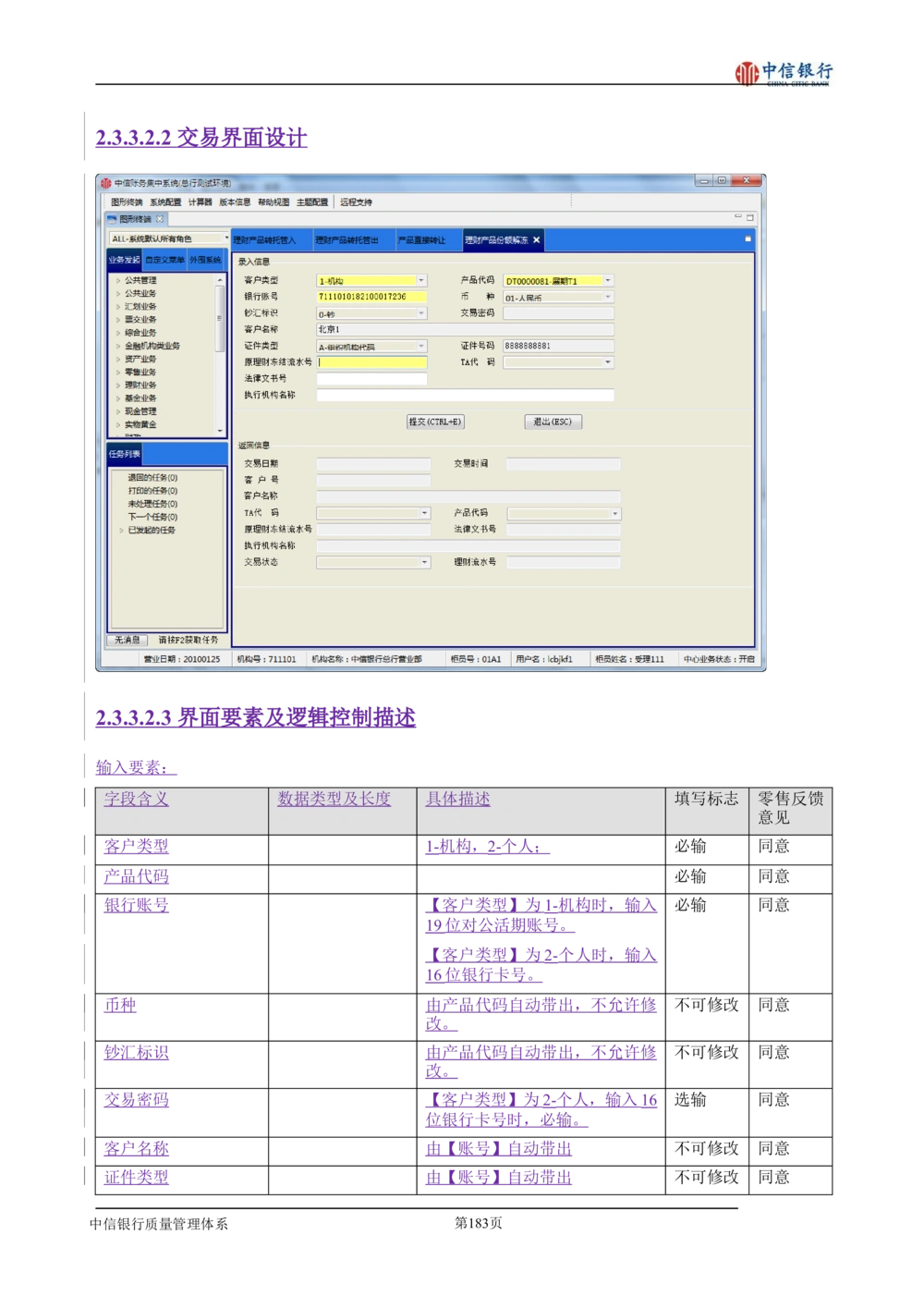Open the 客户类型 dropdown
The height and width of the screenshot is (1308, 924).
point(421,280)
